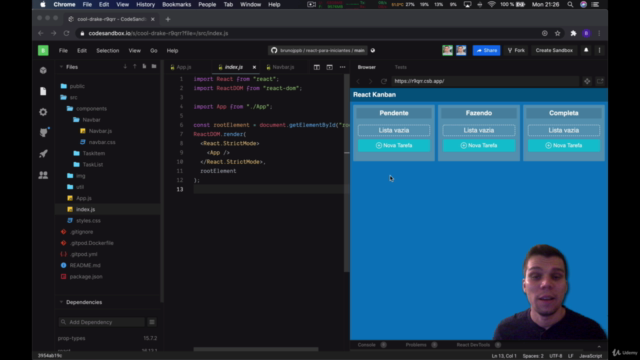Click the editor horizontal scrollbar

[x=256, y=349]
